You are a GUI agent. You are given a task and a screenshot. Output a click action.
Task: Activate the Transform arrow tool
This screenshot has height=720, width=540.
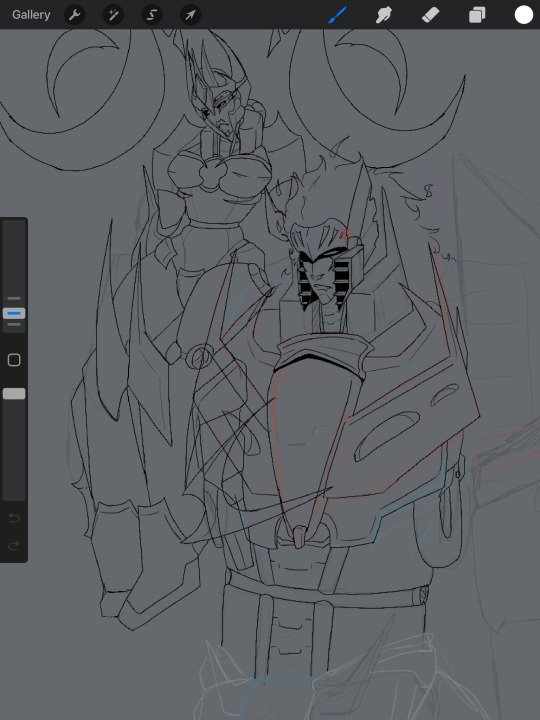[x=190, y=15]
